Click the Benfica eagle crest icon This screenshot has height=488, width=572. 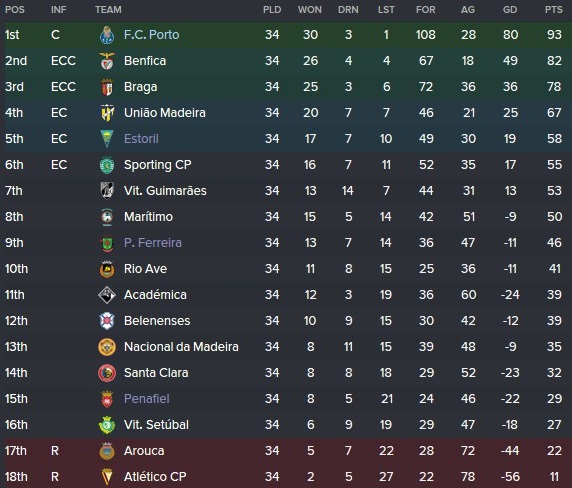pyautogui.click(x=107, y=61)
